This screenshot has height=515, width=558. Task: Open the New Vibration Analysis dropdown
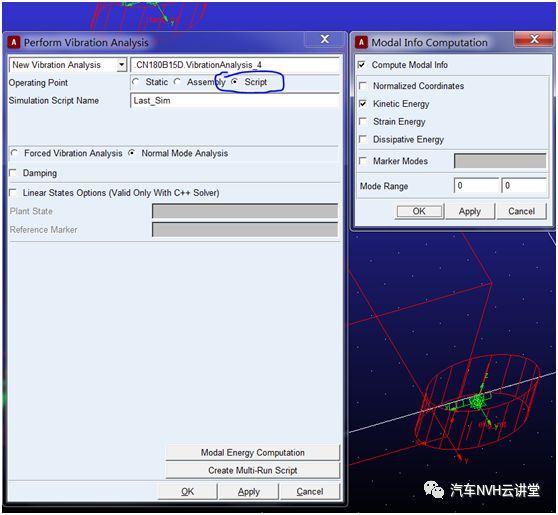click(x=121, y=65)
